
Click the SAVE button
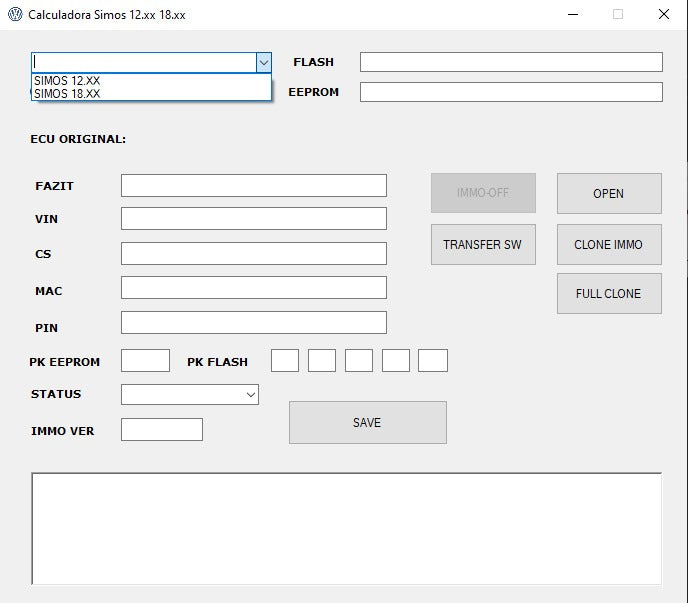[368, 423]
